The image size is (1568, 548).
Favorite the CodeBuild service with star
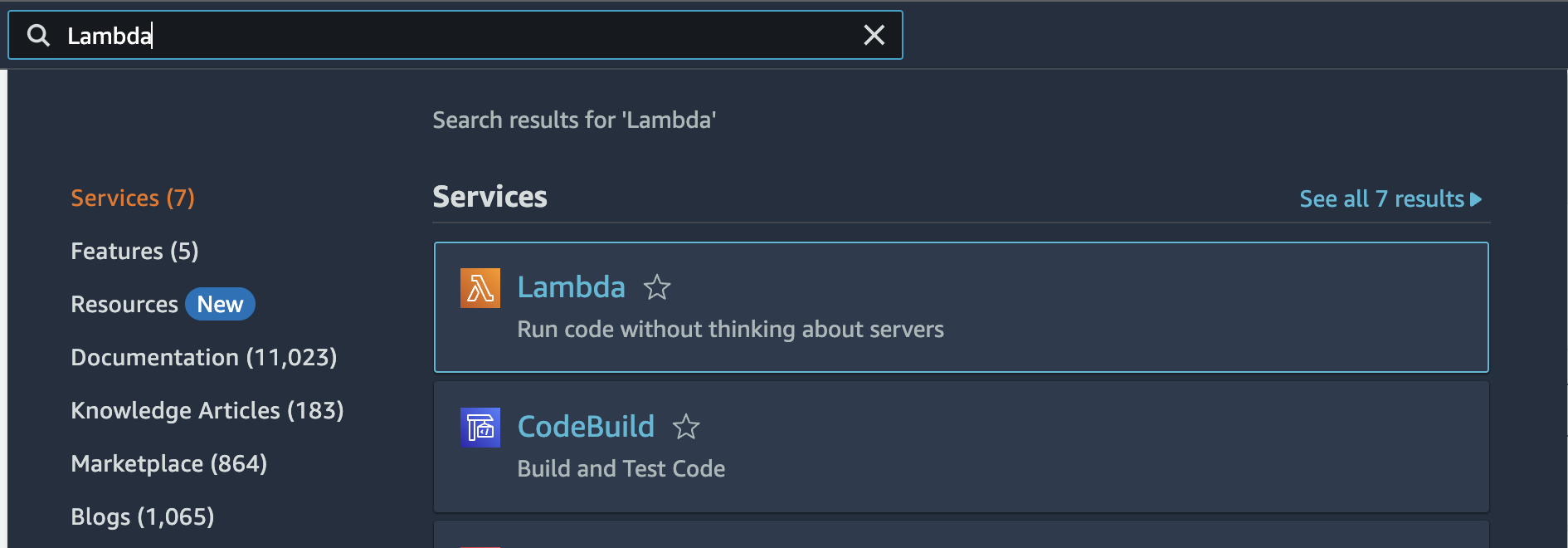(686, 427)
